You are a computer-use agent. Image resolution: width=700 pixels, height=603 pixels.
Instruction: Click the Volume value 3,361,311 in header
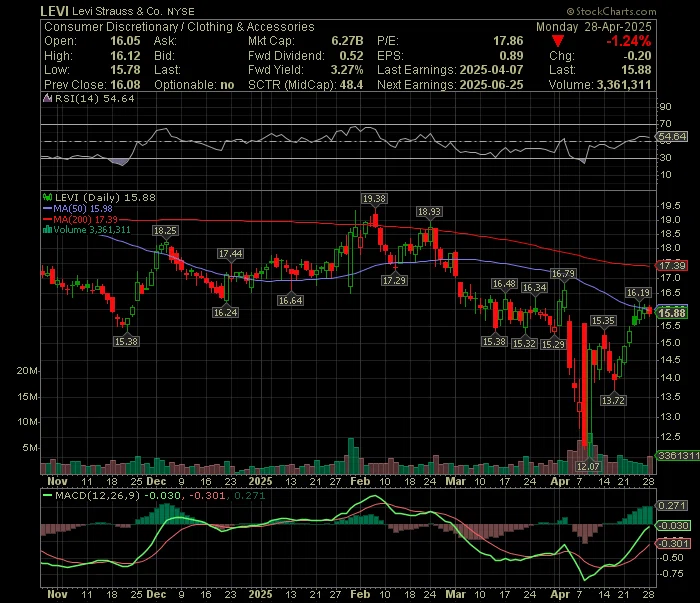(x=624, y=85)
